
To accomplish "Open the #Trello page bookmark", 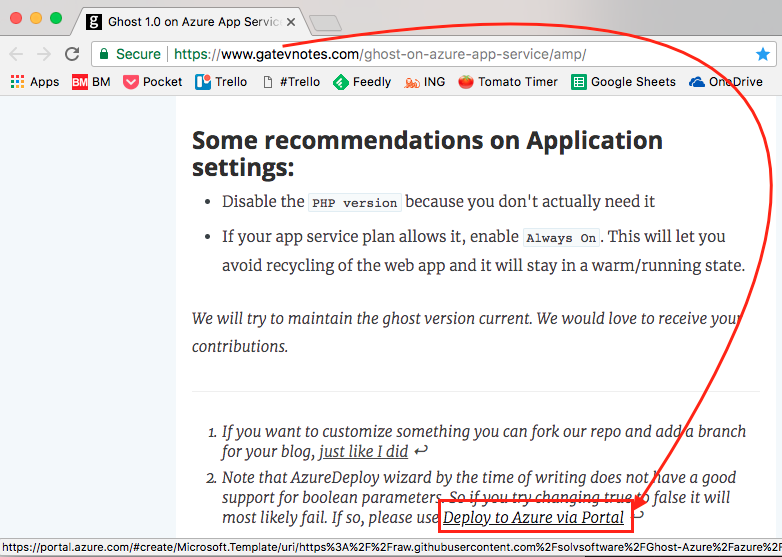I will click(291, 82).
